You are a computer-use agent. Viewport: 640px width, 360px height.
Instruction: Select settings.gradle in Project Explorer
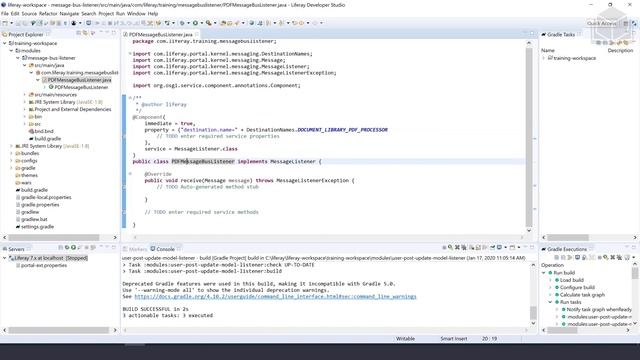click(37, 227)
